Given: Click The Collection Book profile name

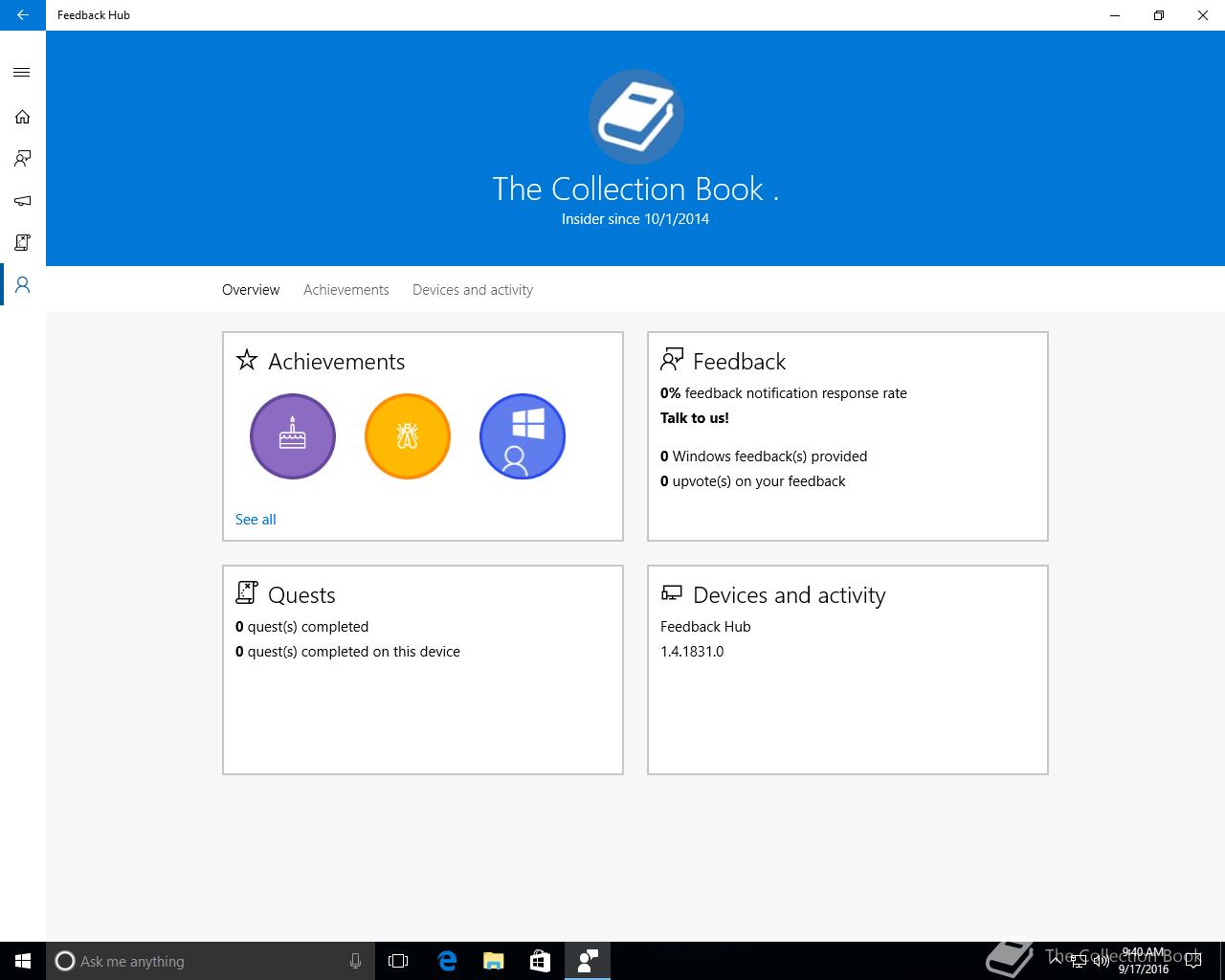Looking at the screenshot, I should point(635,189).
